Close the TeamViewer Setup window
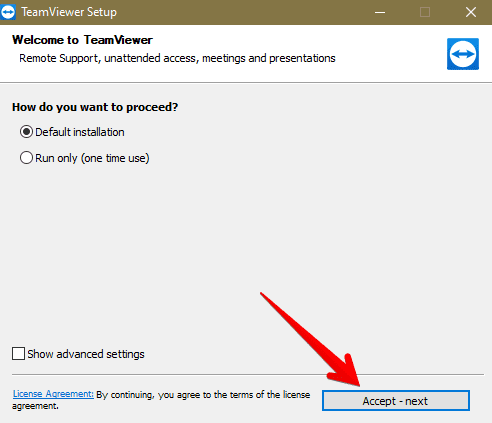 [x=471, y=12]
